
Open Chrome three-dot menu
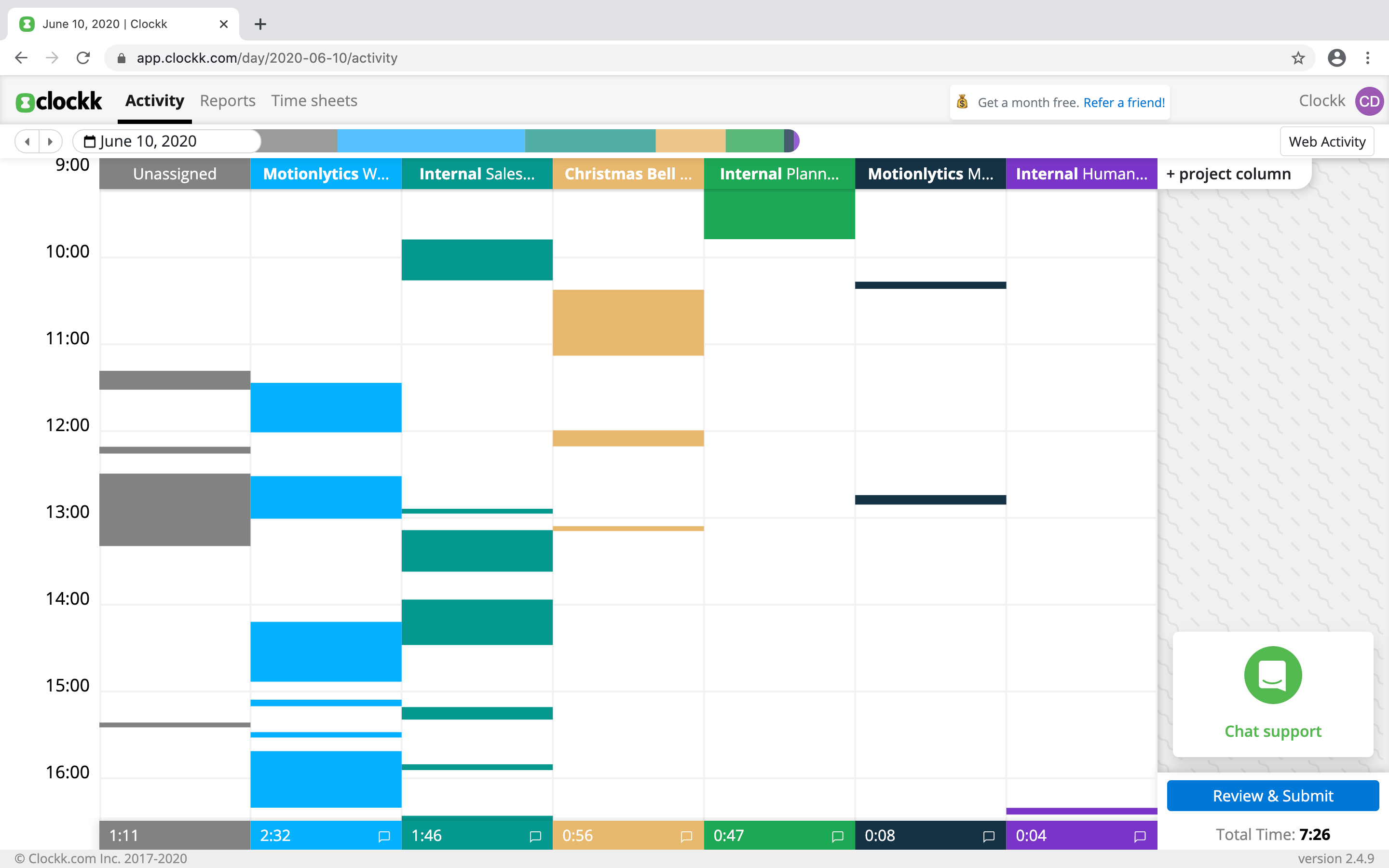(x=1368, y=58)
